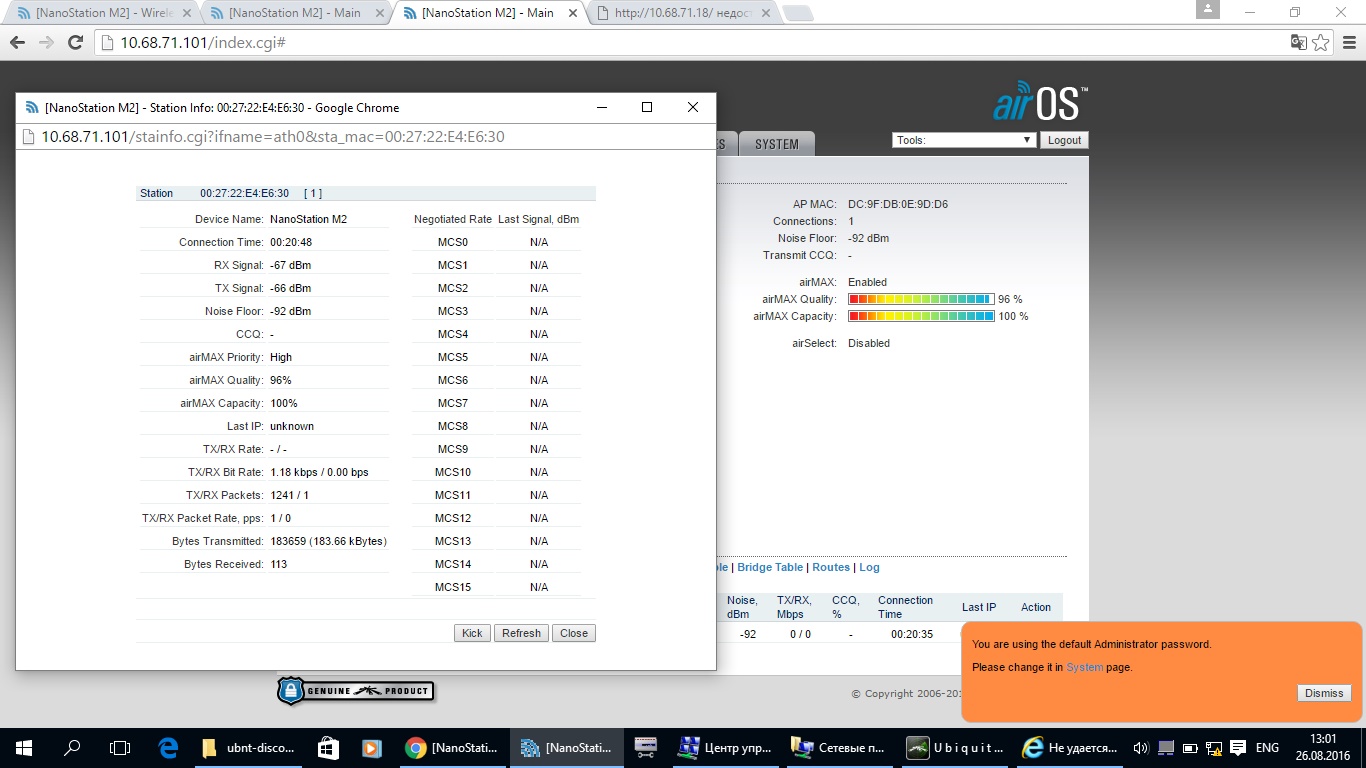The width and height of the screenshot is (1366, 768).
Task: Select the RX Signal value -67 dBm
Action: [290, 265]
